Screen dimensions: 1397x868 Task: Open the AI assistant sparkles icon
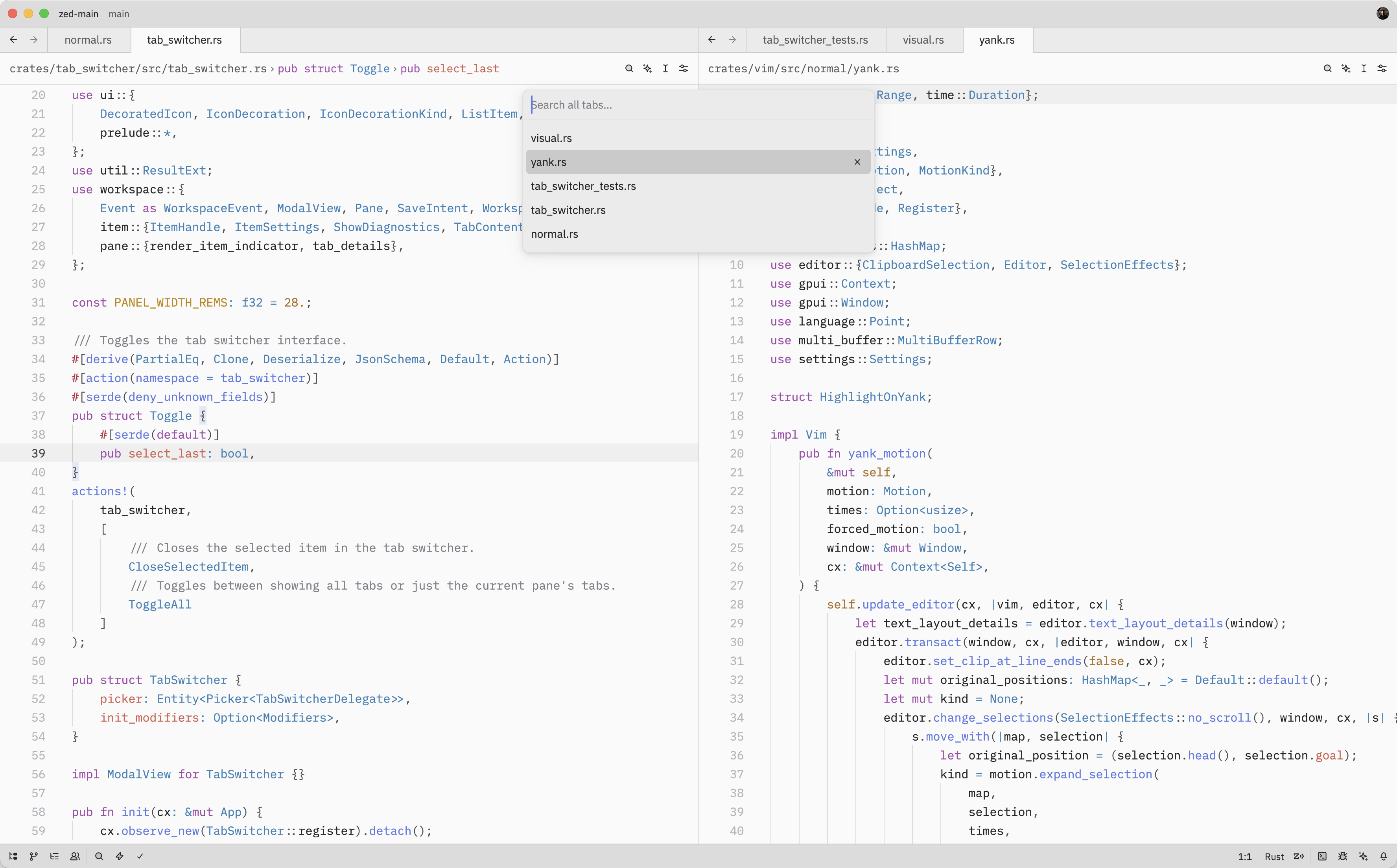[1363, 856]
